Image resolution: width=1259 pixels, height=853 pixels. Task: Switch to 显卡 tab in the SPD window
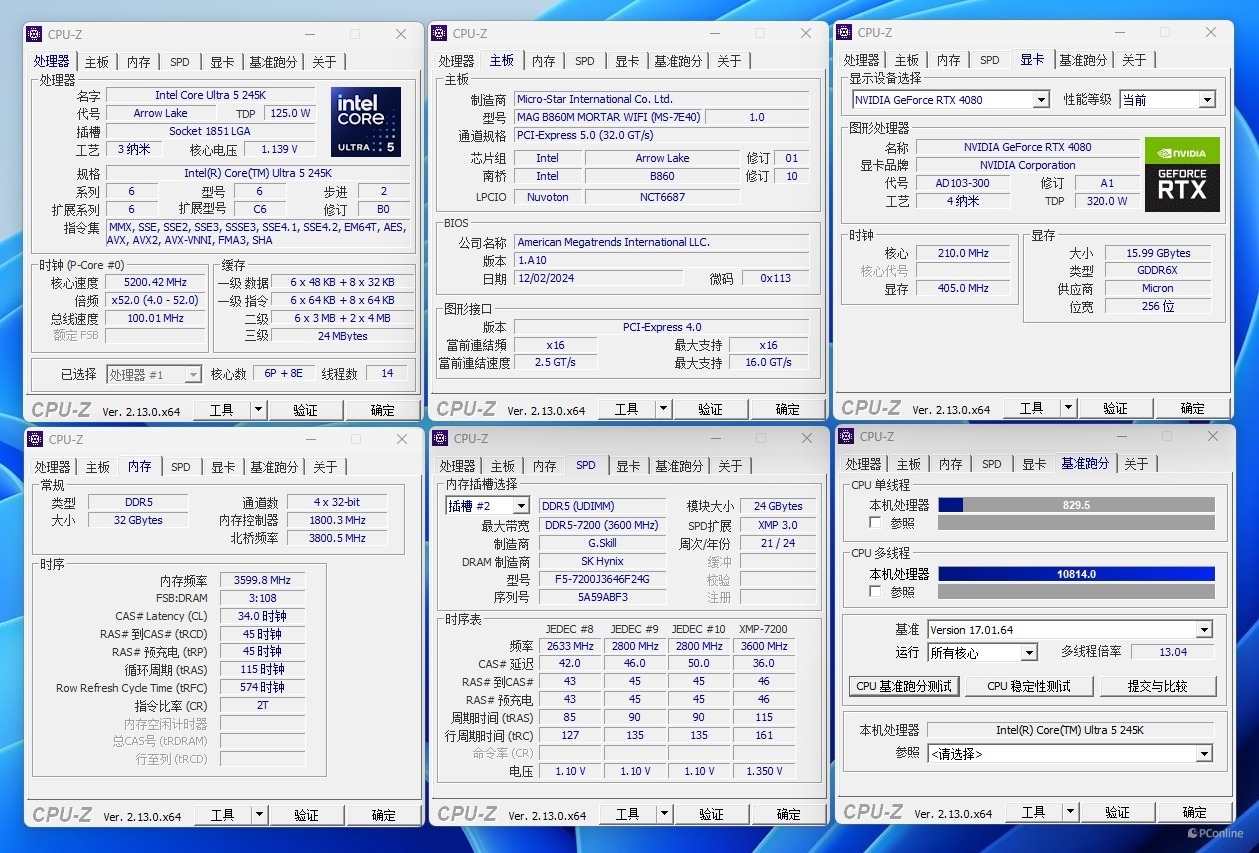628,466
